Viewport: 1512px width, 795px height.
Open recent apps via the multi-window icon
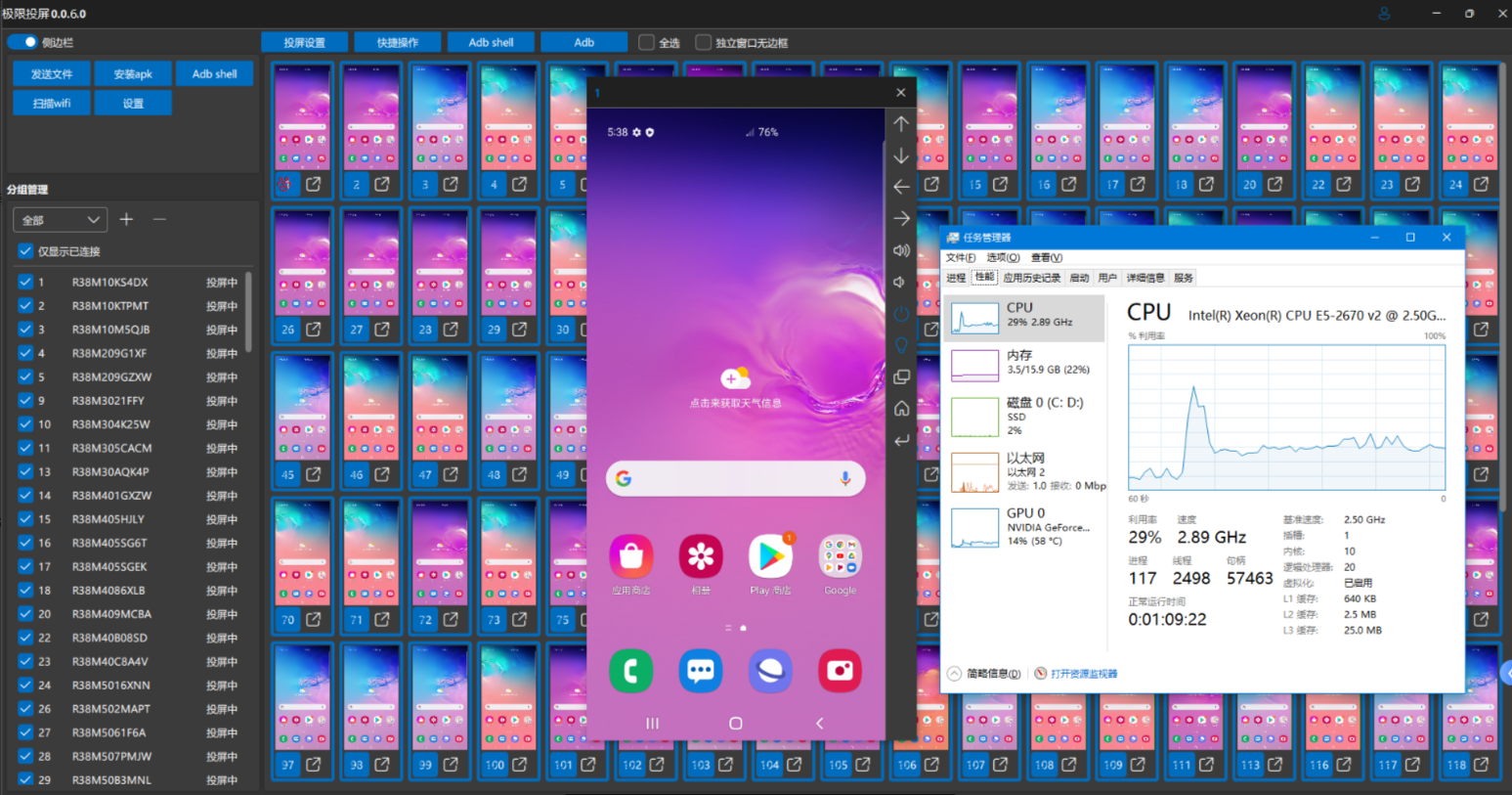click(x=900, y=376)
